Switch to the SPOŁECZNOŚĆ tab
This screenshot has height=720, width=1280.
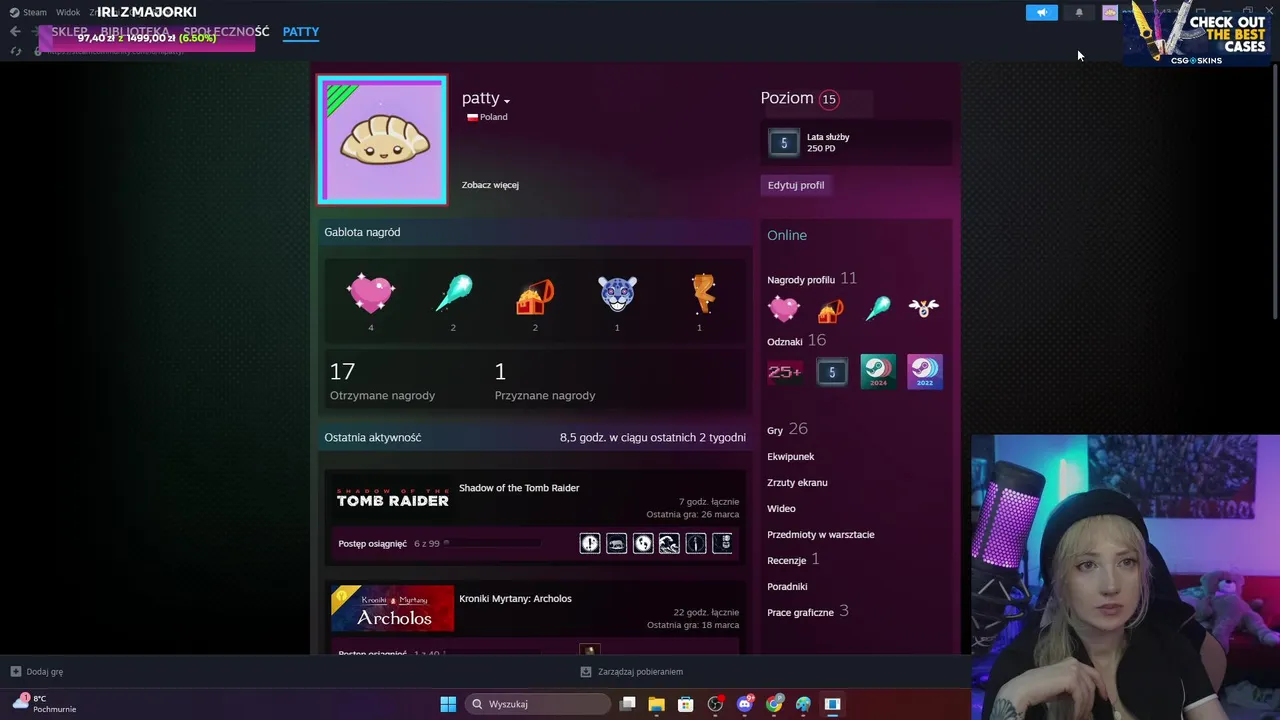[226, 32]
